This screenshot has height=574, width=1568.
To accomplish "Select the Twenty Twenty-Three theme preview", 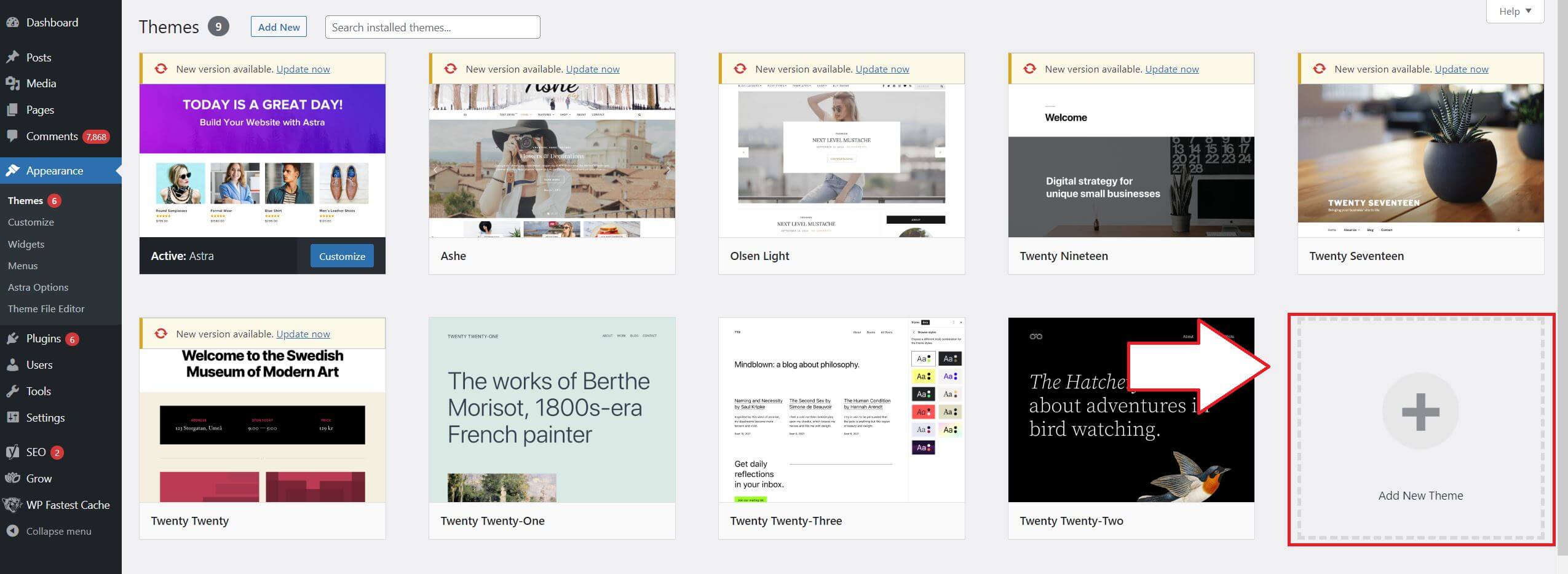I will [842, 410].
